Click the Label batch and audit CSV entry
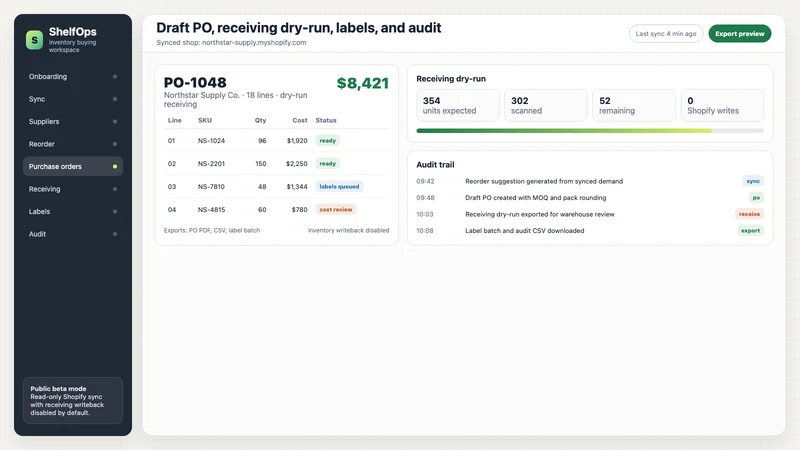Image resolution: width=800 pixels, height=450 pixels. pos(590,231)
